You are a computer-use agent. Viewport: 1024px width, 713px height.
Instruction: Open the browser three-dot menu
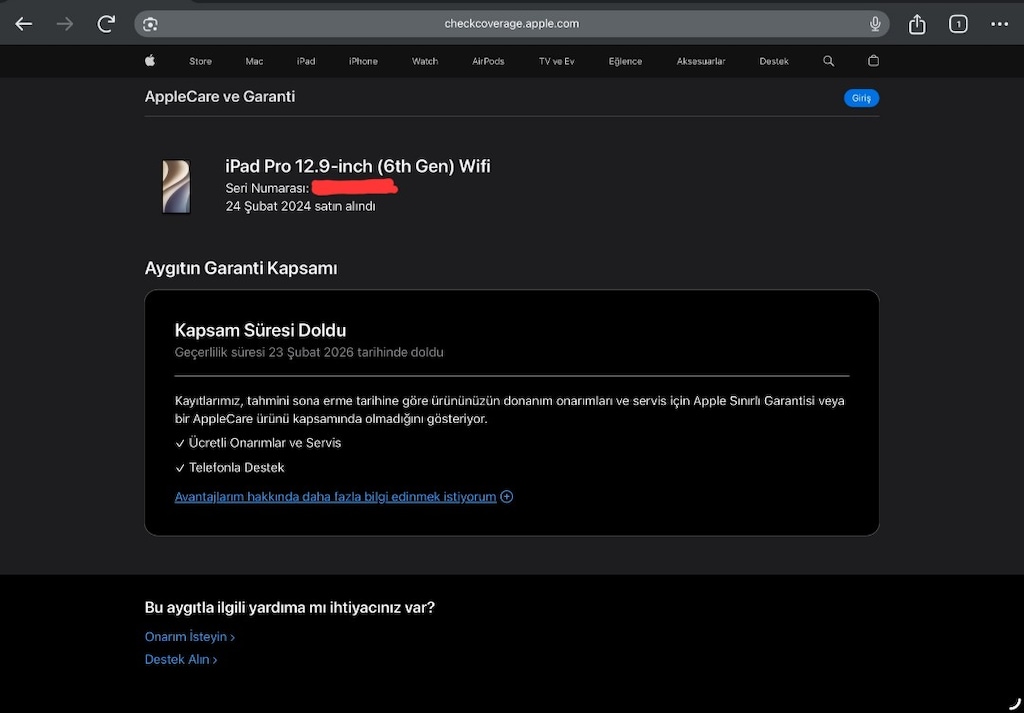pos(999,24)
